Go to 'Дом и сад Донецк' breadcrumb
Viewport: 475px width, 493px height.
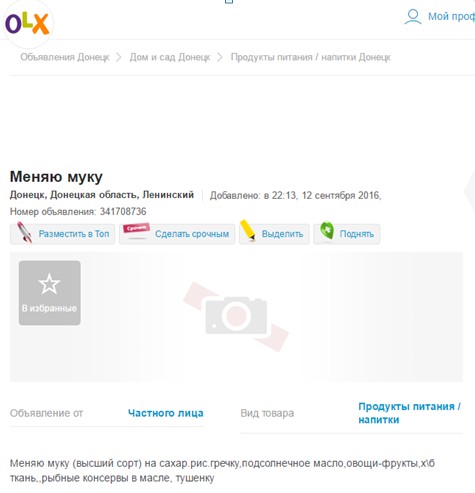coord(170,57)
